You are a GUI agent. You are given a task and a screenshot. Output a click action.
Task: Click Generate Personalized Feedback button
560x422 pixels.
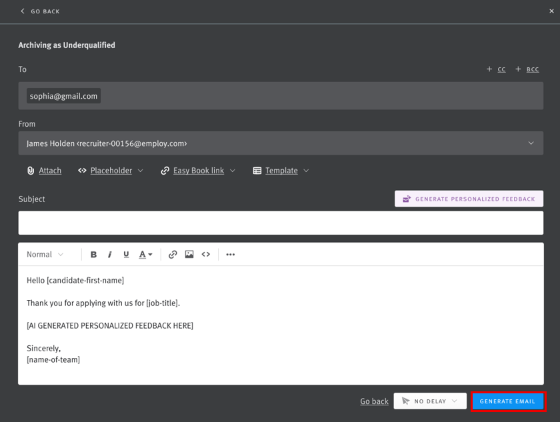(469, 199)
